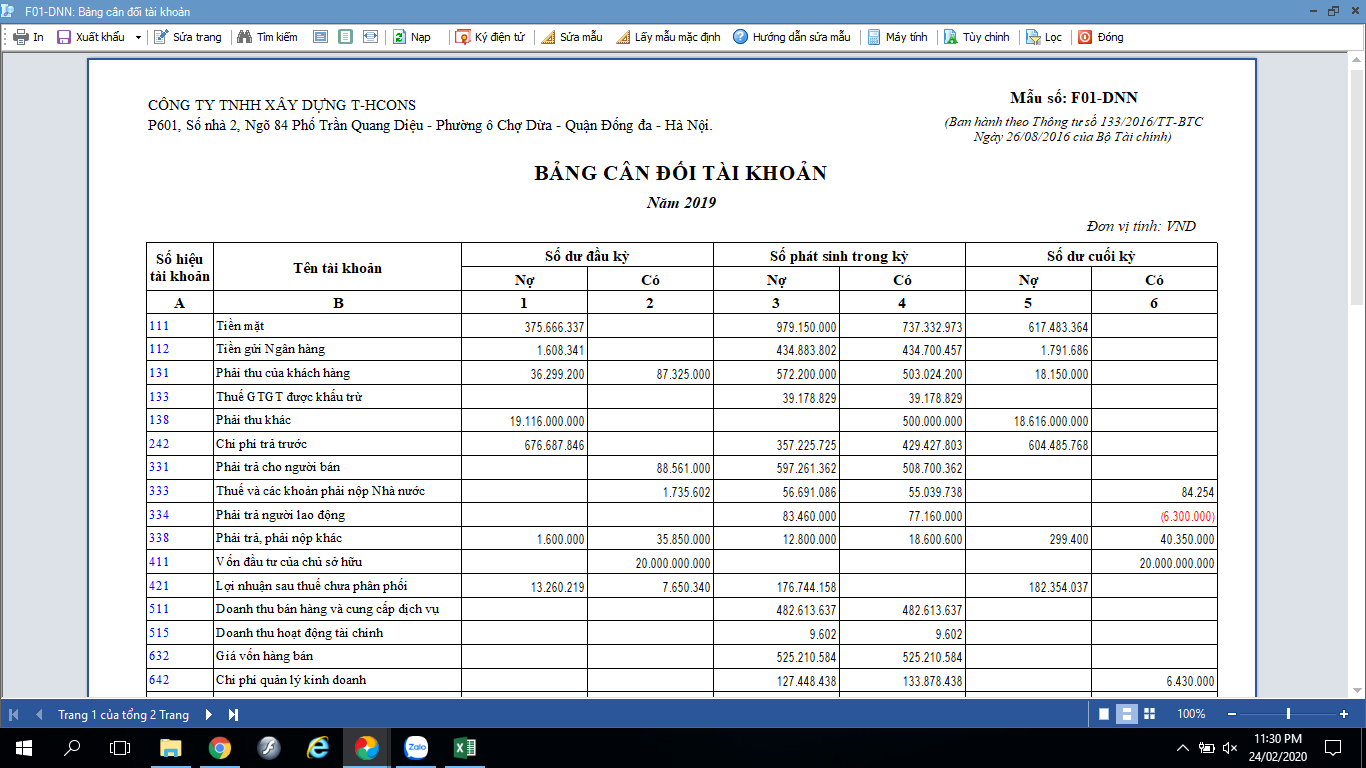The width and height of the screenshot is (1366, 768).
Task: Open Excel from the Windows taskbar
Action: click(x=464, y=747)
